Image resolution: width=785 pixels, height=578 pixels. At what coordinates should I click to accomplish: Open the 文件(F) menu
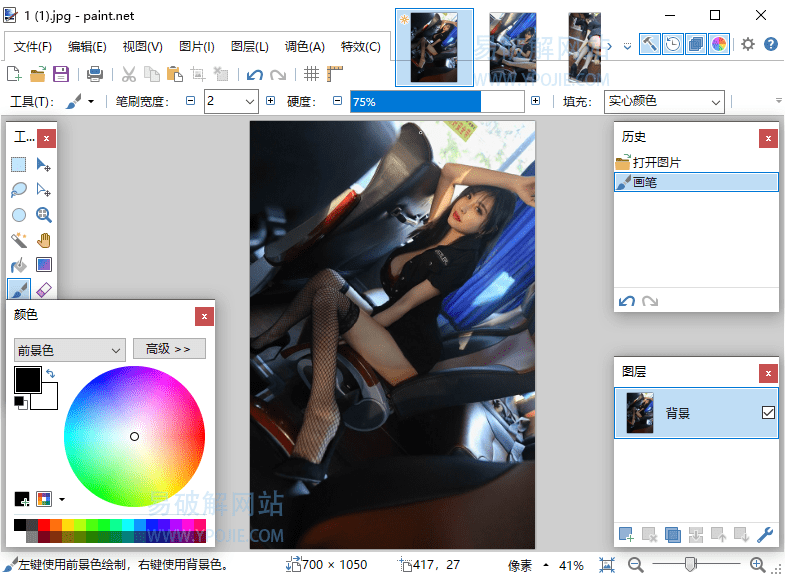click(33, 47)
